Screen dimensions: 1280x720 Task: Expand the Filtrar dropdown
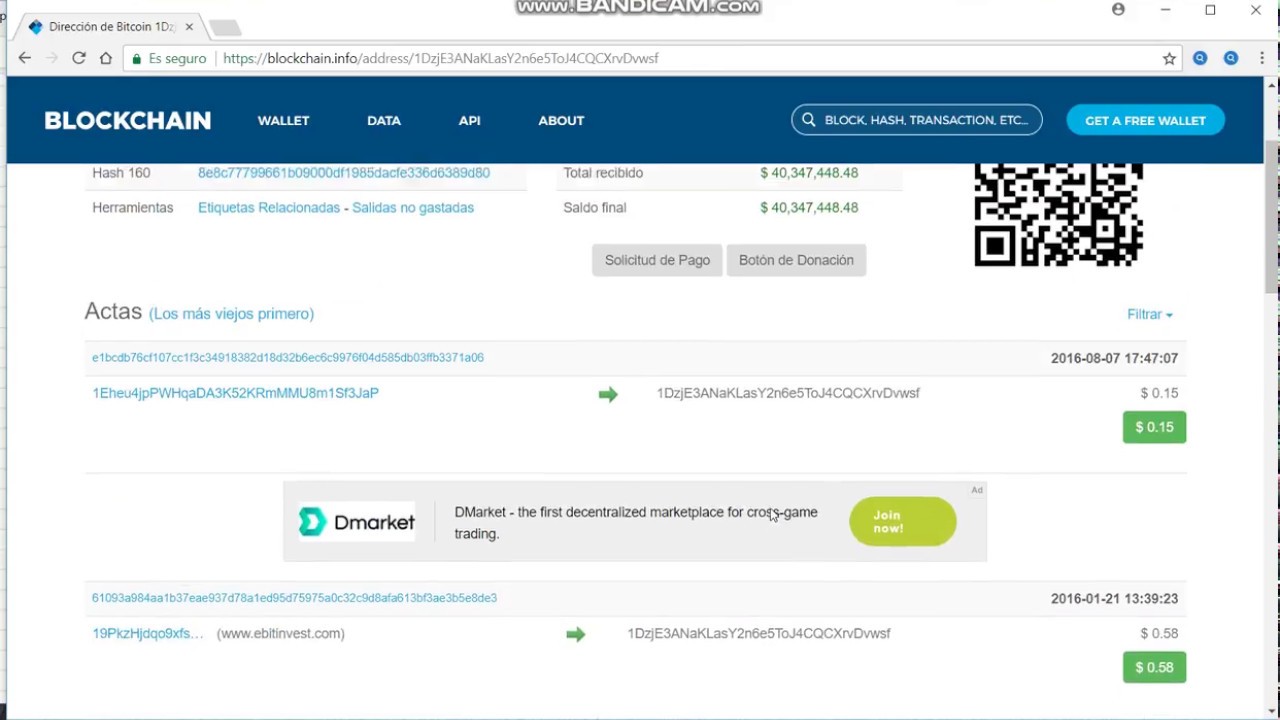pos(1150,314)
